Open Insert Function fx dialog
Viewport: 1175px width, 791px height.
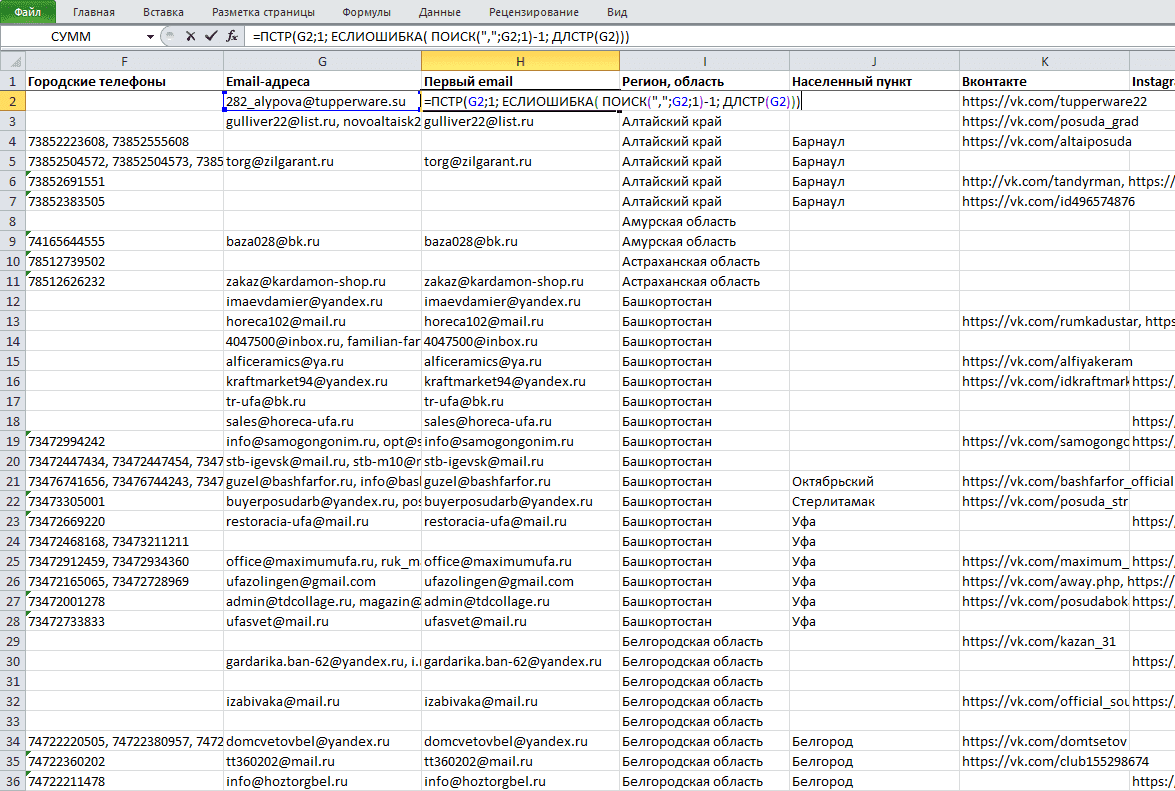coord(232,36)
